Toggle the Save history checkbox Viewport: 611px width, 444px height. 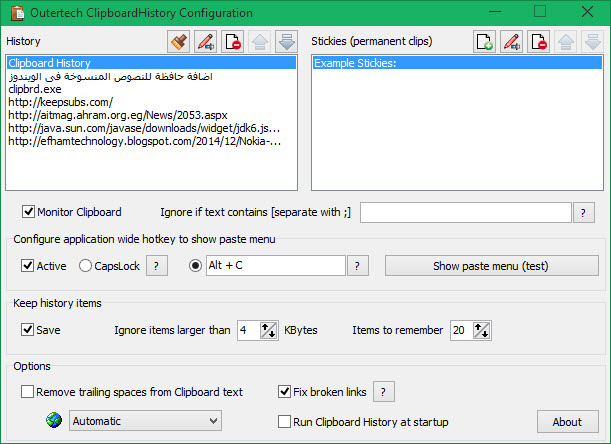[x=27, y=330]
